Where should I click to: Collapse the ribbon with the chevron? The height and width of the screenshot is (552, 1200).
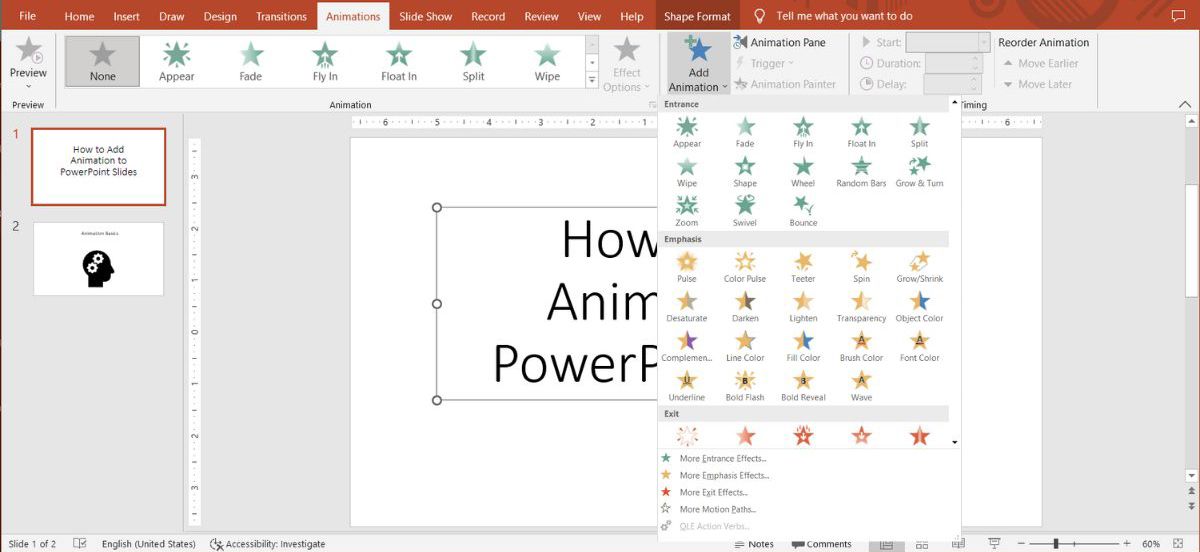point(1185,104)
